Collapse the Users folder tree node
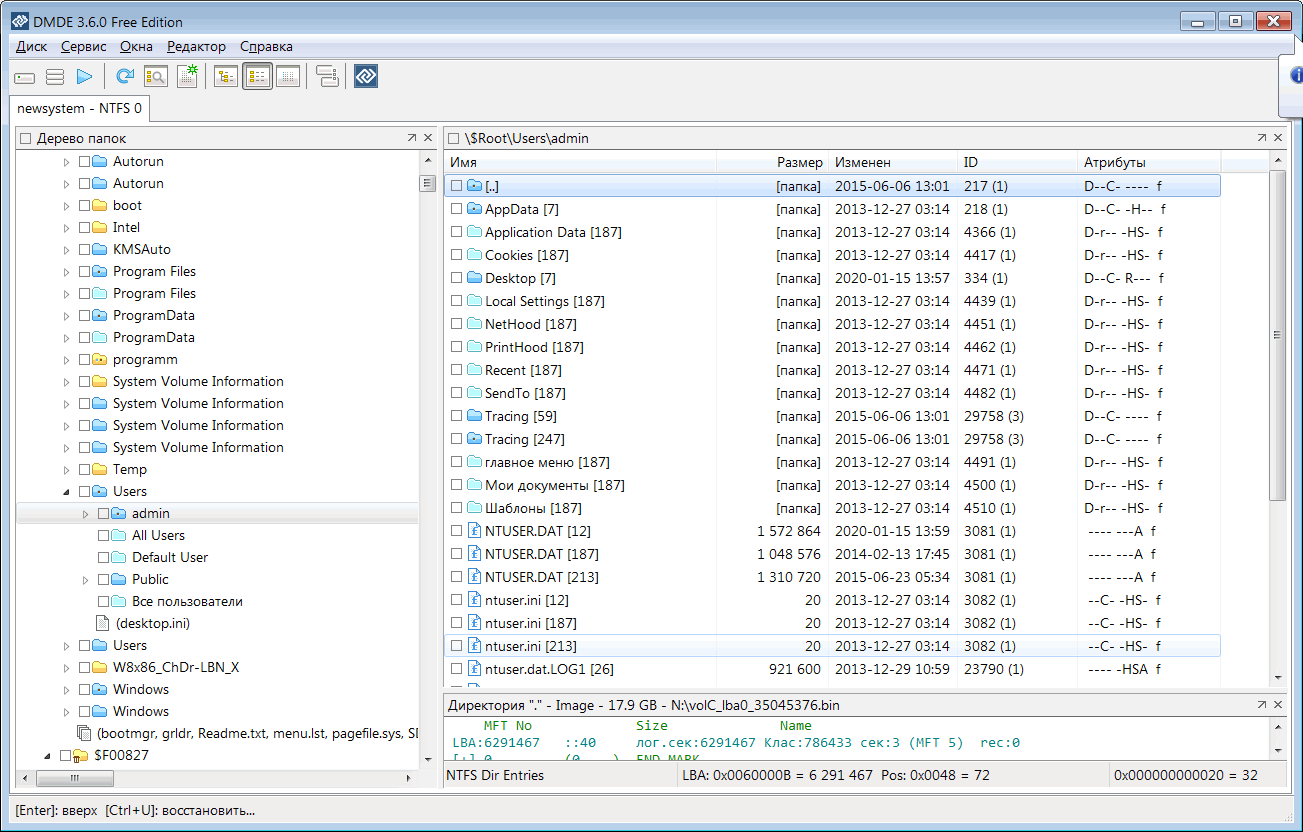Viewport: 1303px width, 832px height. (x=67, y=491)
